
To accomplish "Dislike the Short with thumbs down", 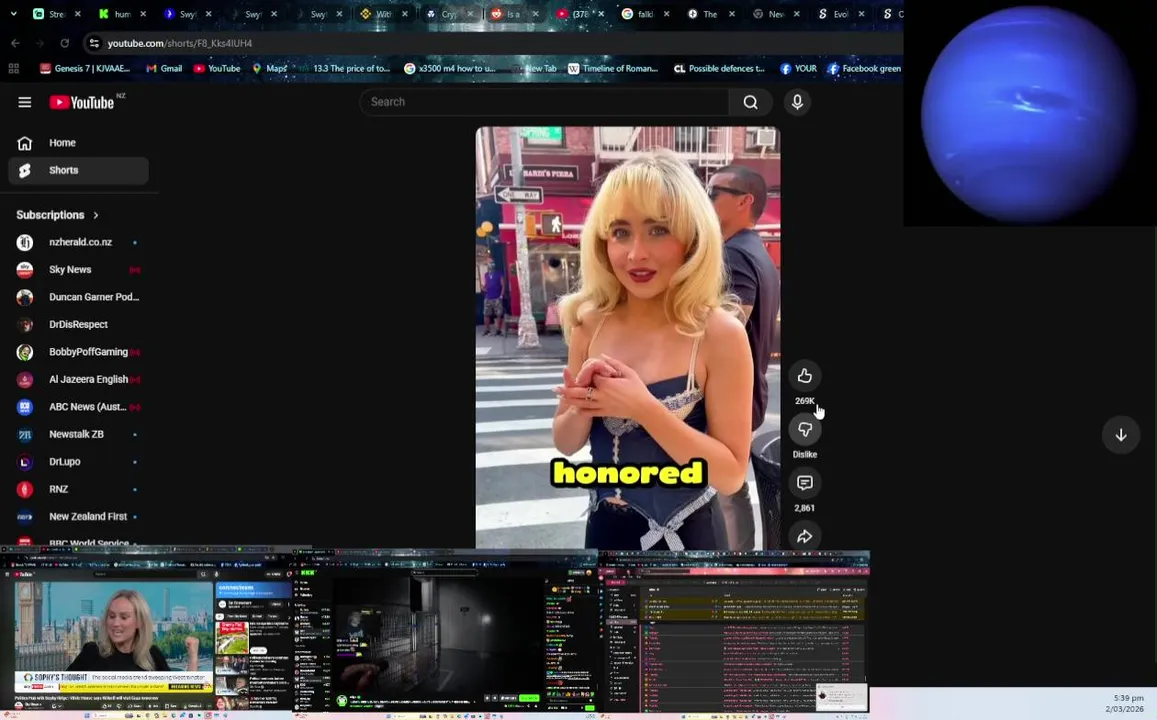I will [804, 429].
